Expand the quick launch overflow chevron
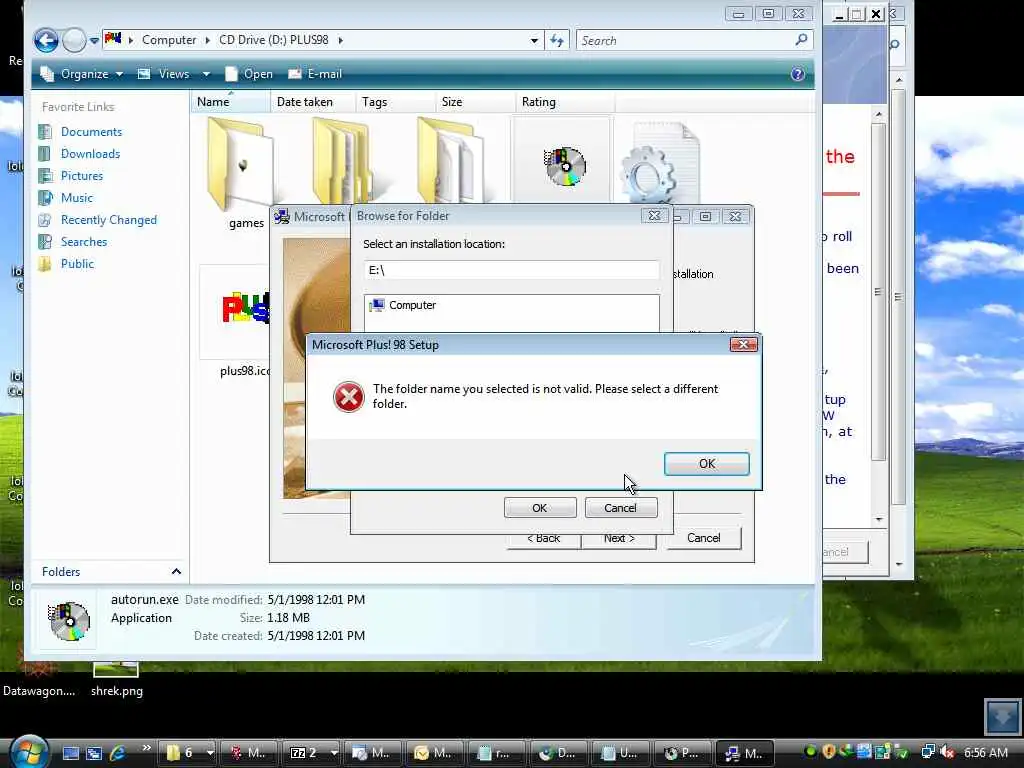Viewport: 1024px width, 768px height. pyautogui.click(x=146, y=748)
